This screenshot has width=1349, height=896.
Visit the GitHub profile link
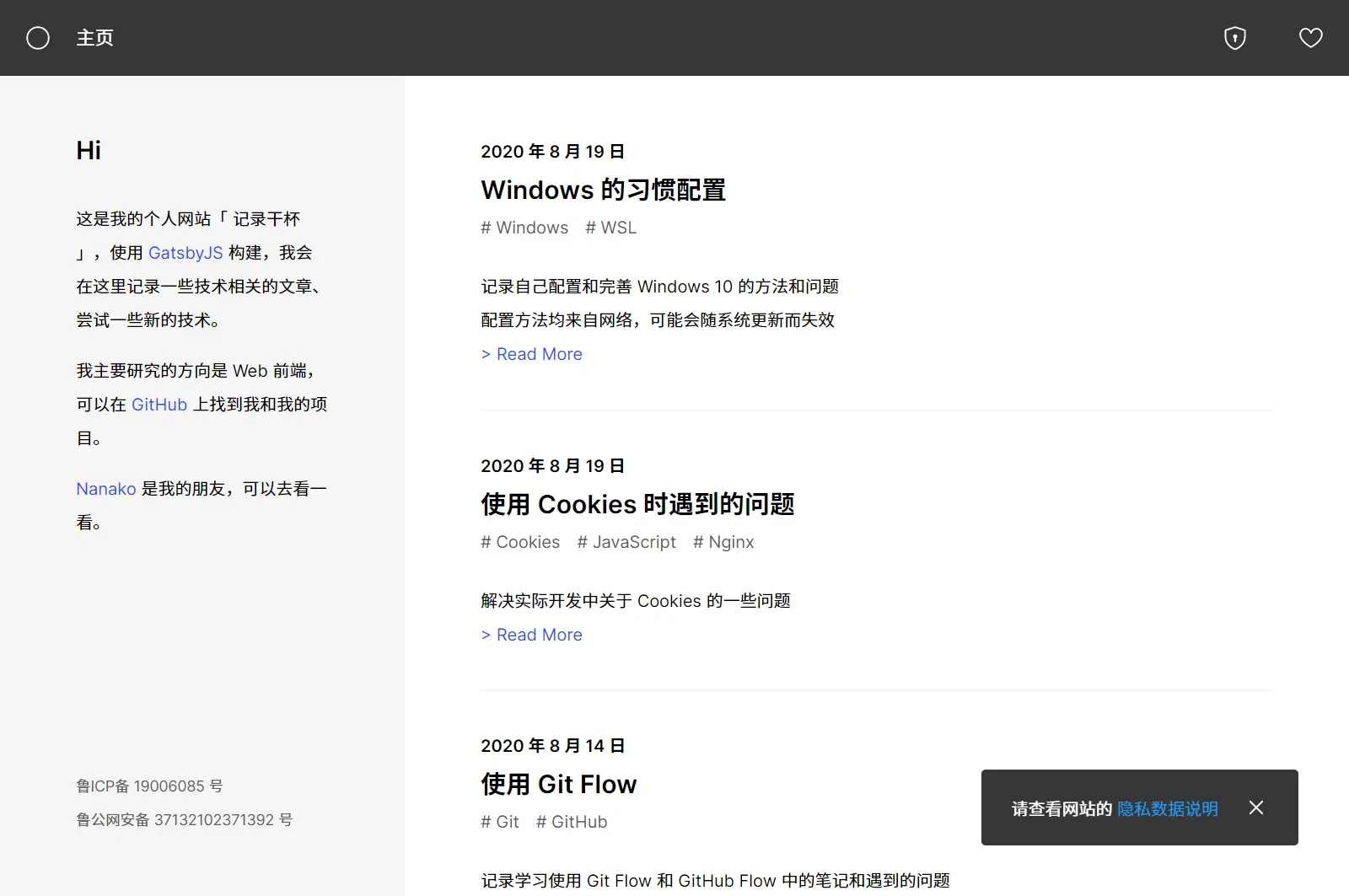pyautogui.click(x=159, y=404)
